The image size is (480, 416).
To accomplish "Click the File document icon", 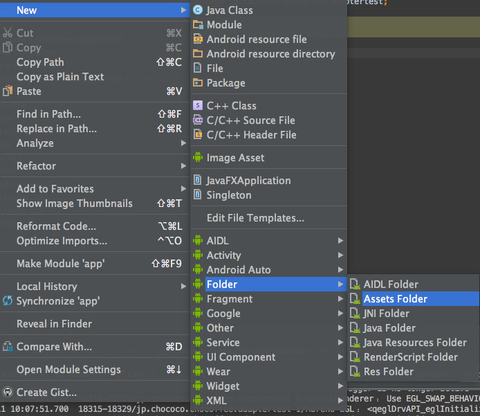I will click(197, 68).
